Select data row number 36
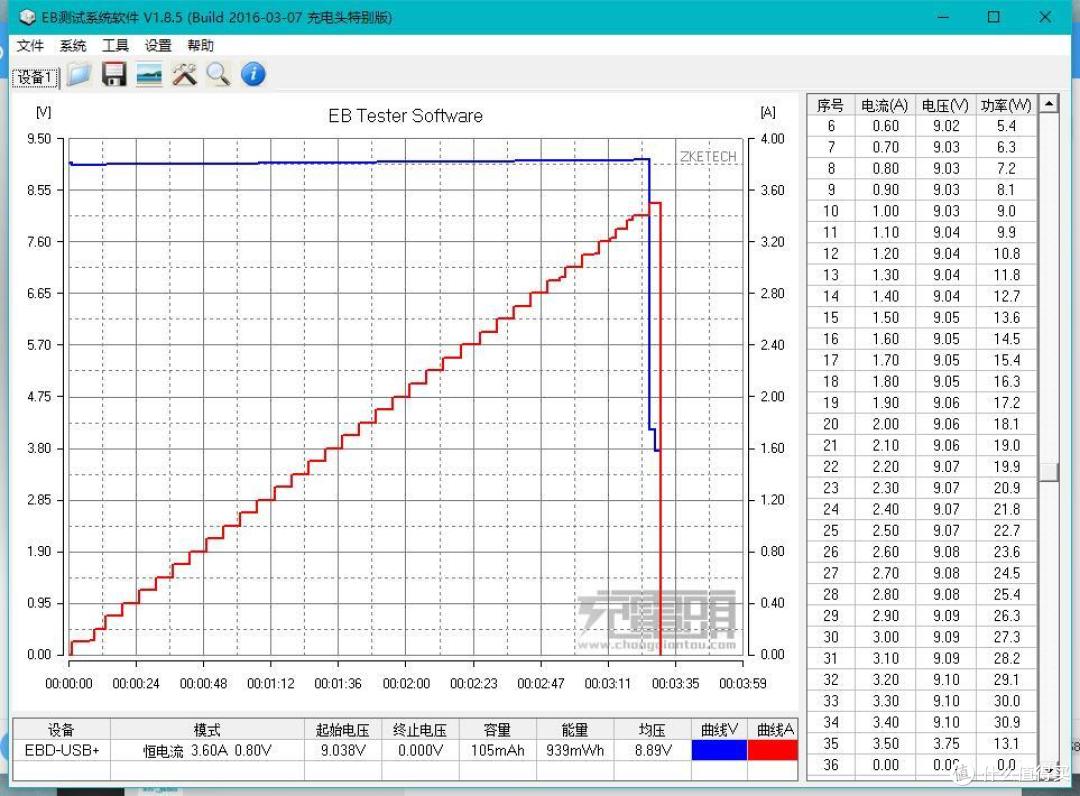Viewport: 1080px width, 796px height. click(922, 765)
